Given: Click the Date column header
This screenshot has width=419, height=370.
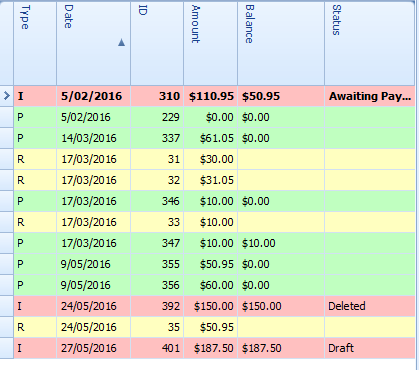Looking at the screenshot, I should 93,43.
